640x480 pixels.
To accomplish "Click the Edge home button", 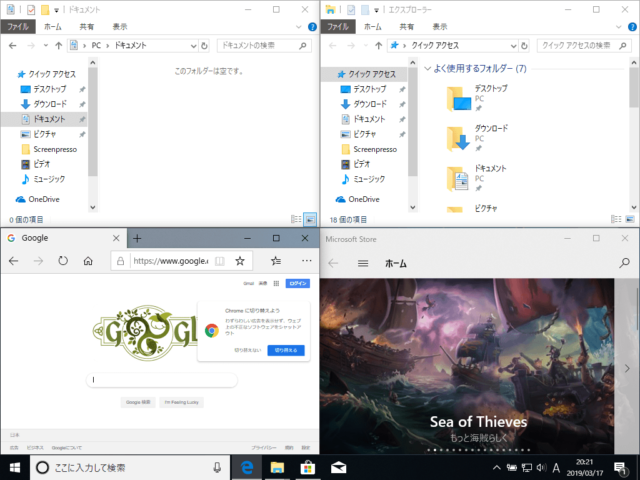I will 88,261.
